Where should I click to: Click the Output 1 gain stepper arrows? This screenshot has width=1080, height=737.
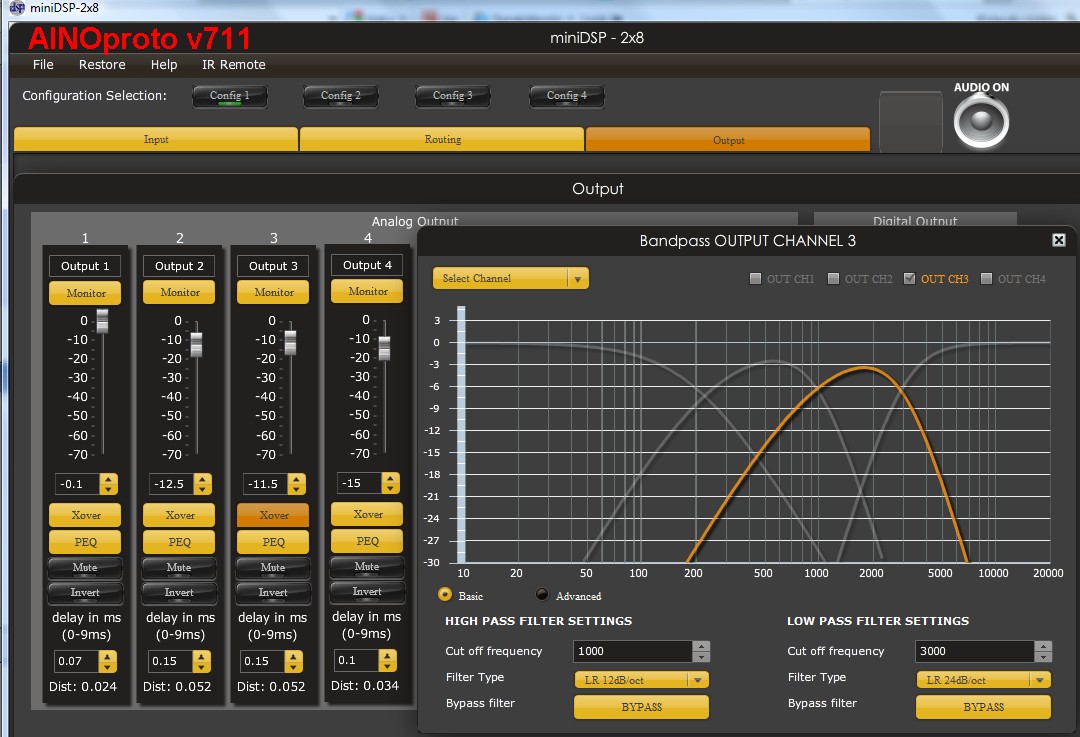pos(108,484)
